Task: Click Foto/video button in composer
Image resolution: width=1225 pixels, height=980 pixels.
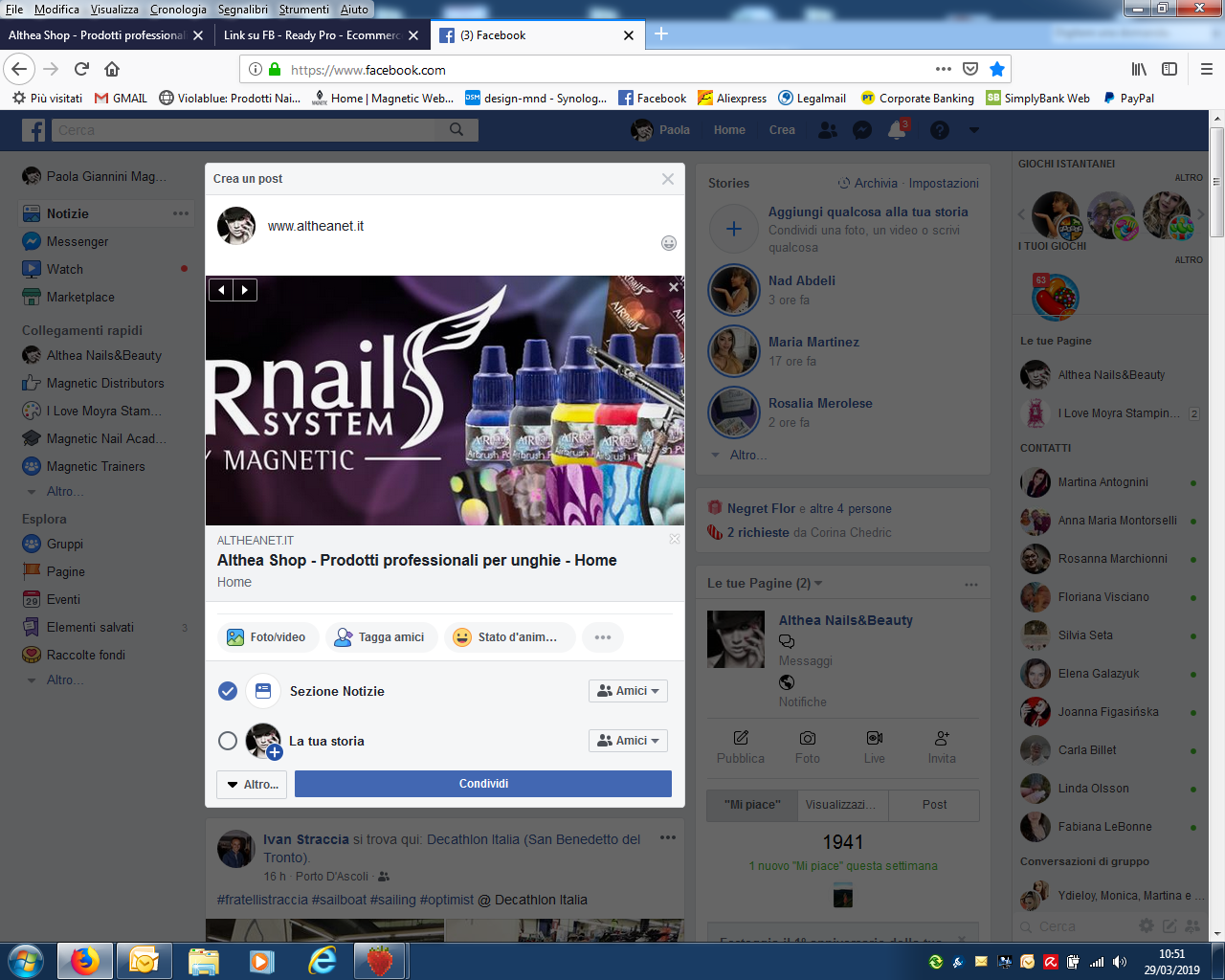Action: (267, 637)
